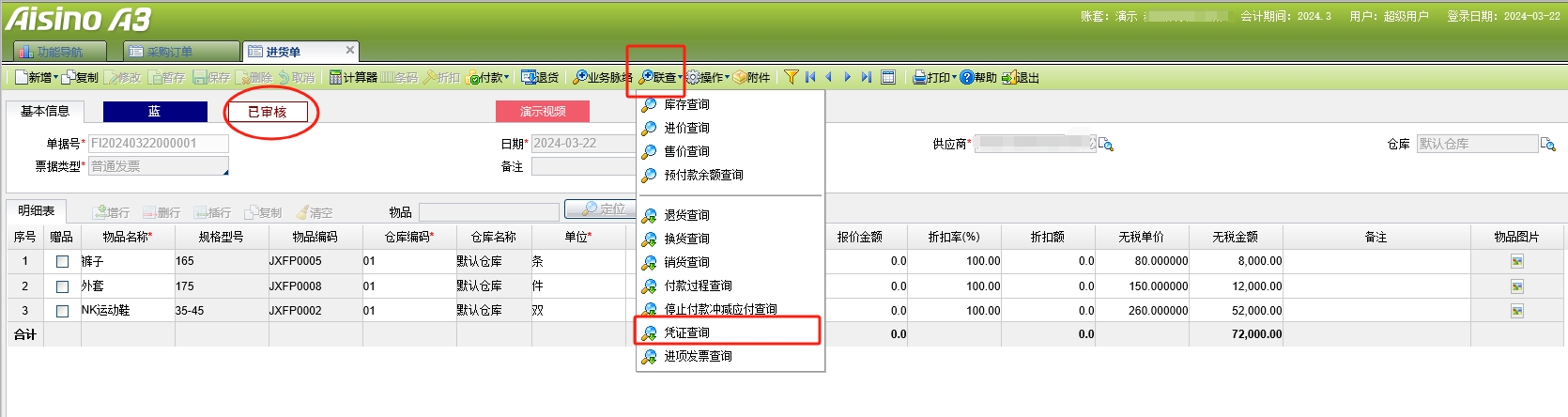Go to previous record arrow
1568x417 pixels.
(x=828, y=78)
